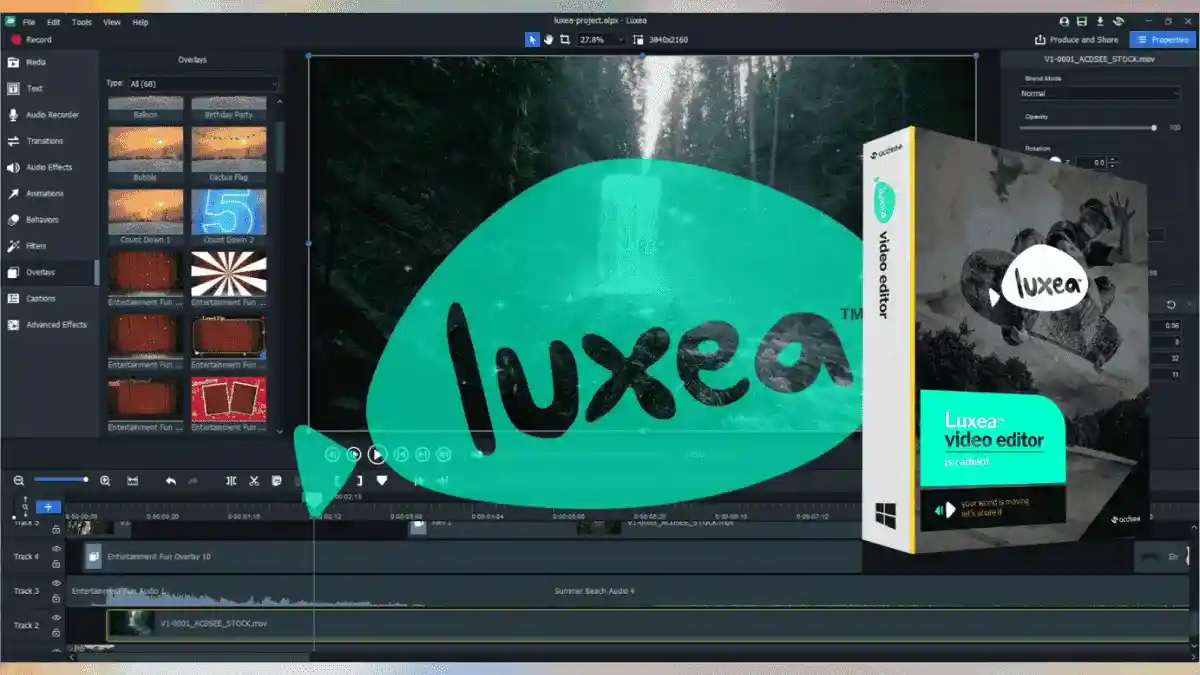Select the Cactus Flag overlay thumbnail
Viewport: 1200px width, 675px height.
tap(229, 153)
